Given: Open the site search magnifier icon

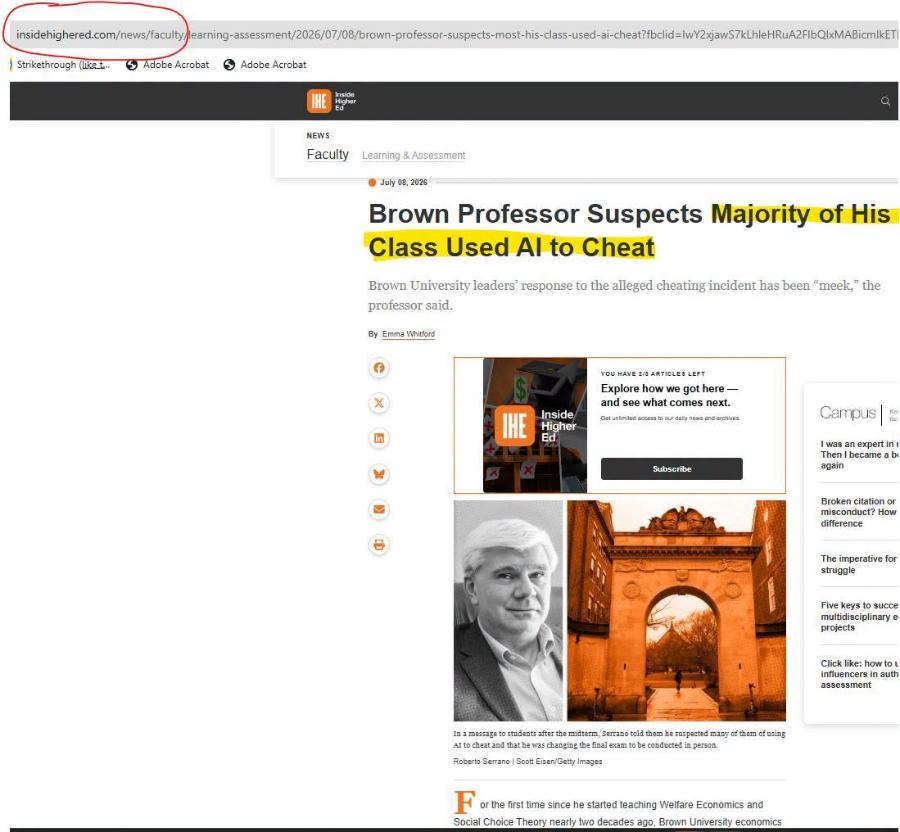Looking at the screenshot, I should [x=885, y=101].
